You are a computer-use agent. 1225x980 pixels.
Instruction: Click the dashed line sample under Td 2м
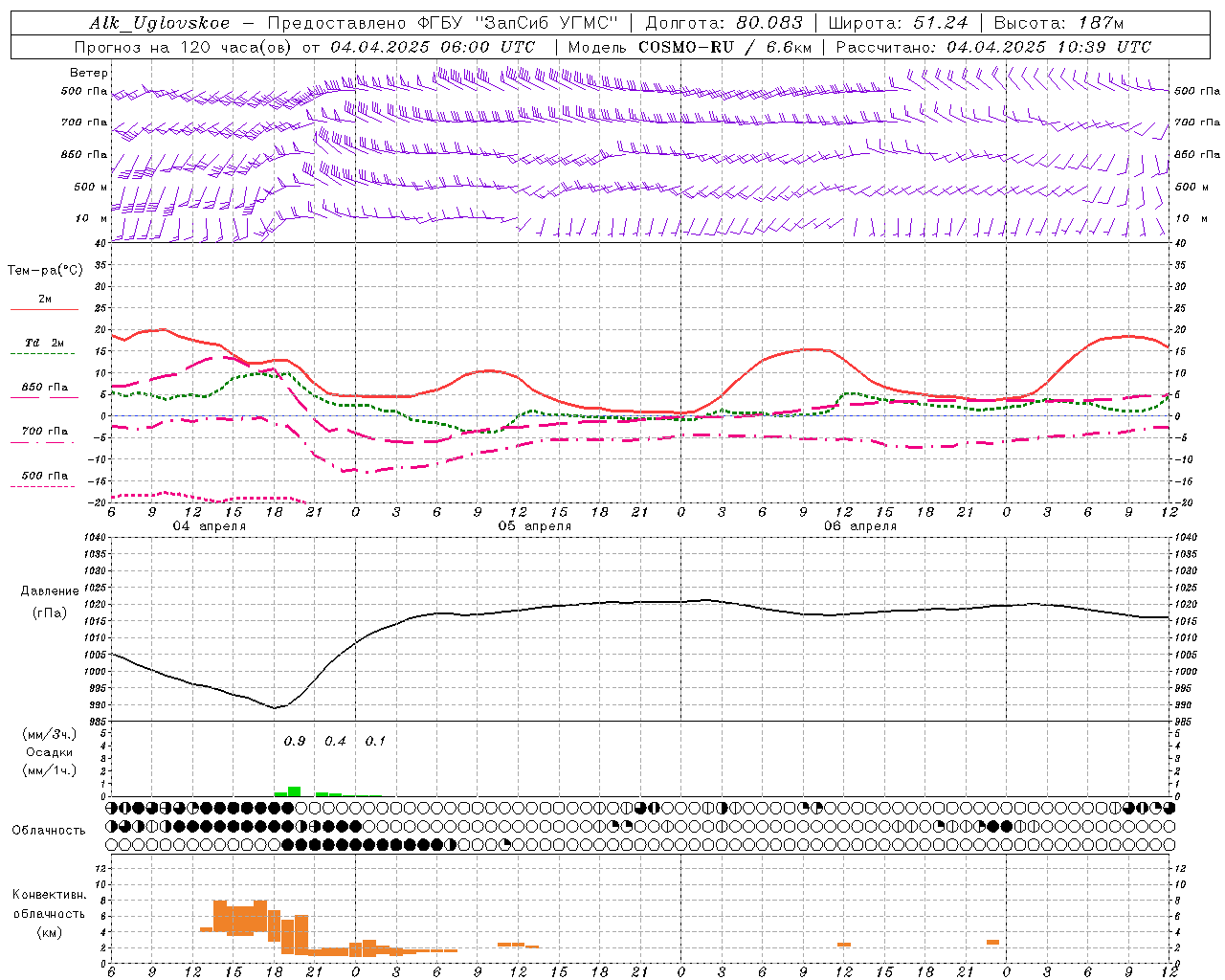click(x=42, y=354)
